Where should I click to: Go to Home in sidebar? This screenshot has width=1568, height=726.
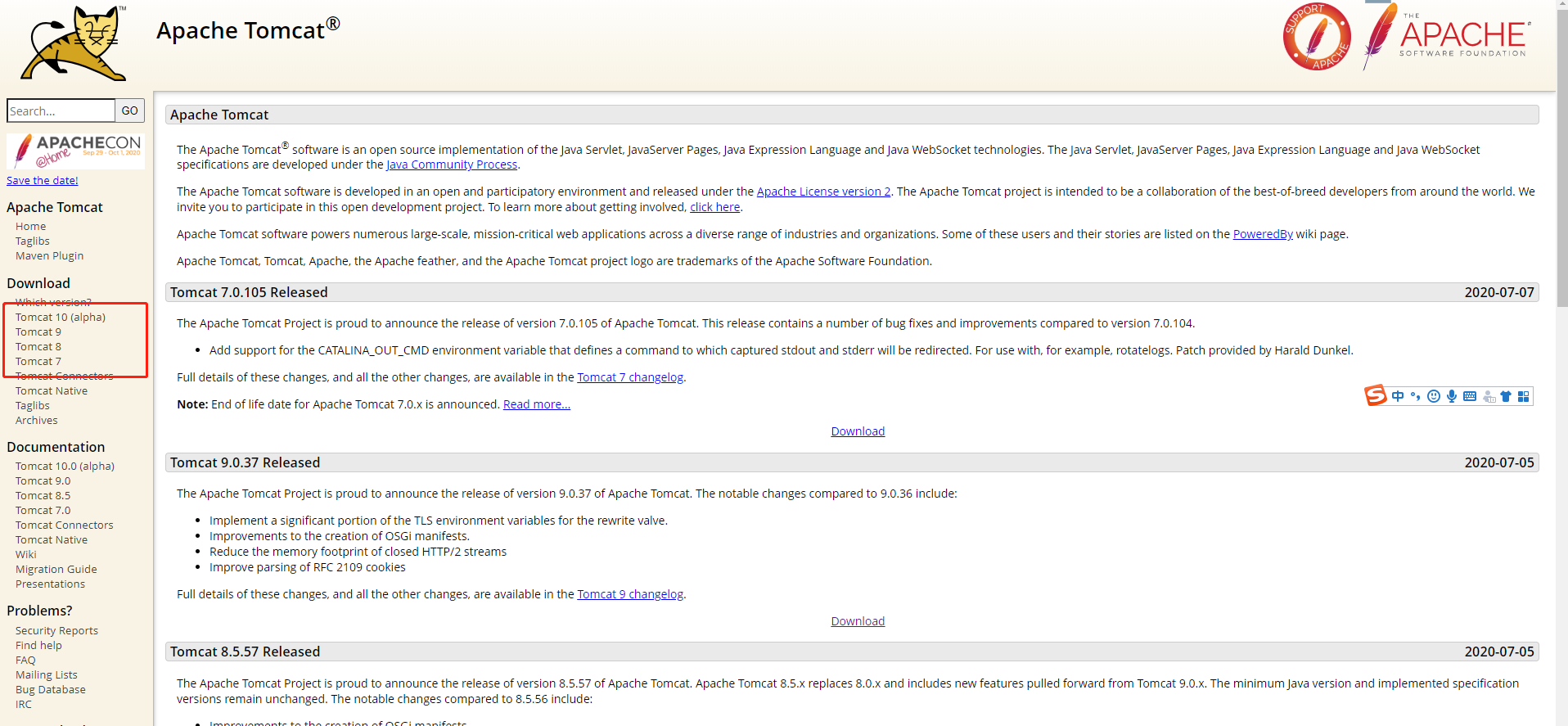[30, 226]
